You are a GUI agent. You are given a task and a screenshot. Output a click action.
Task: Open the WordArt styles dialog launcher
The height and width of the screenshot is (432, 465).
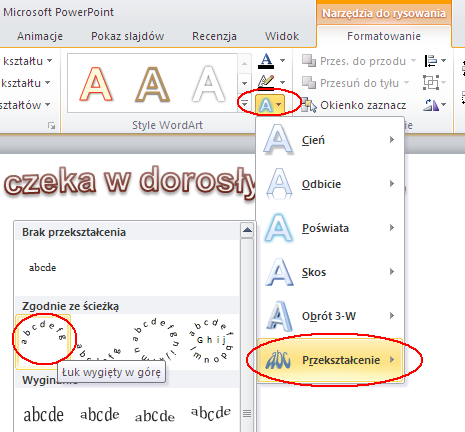(51, 125)
